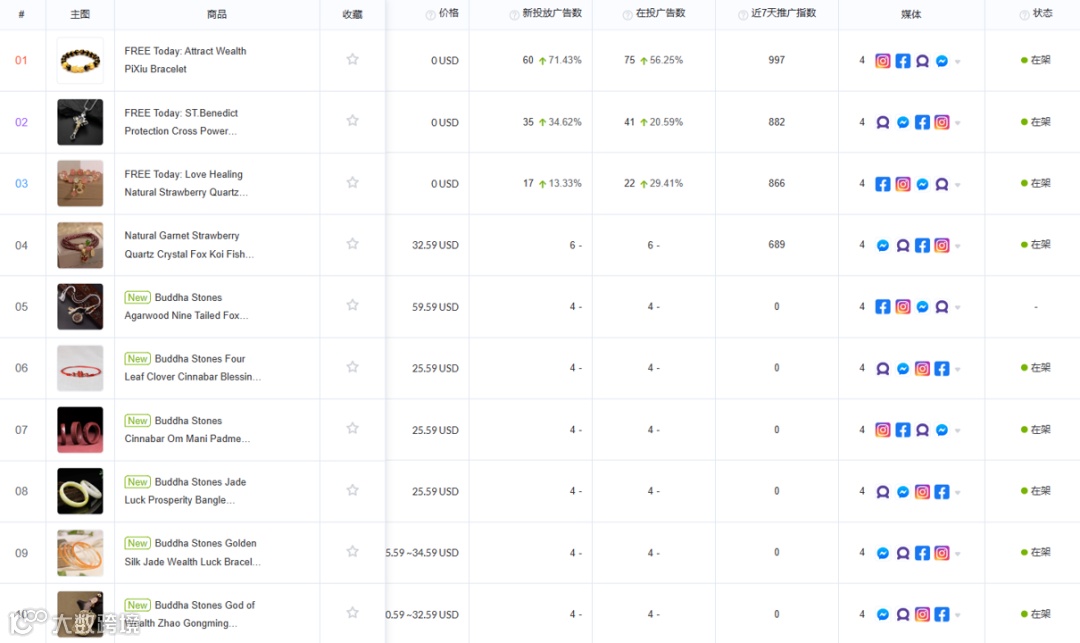
Task: Expand media list for Agarwood Nine Tailed row
Action: [x=958, y=308]
